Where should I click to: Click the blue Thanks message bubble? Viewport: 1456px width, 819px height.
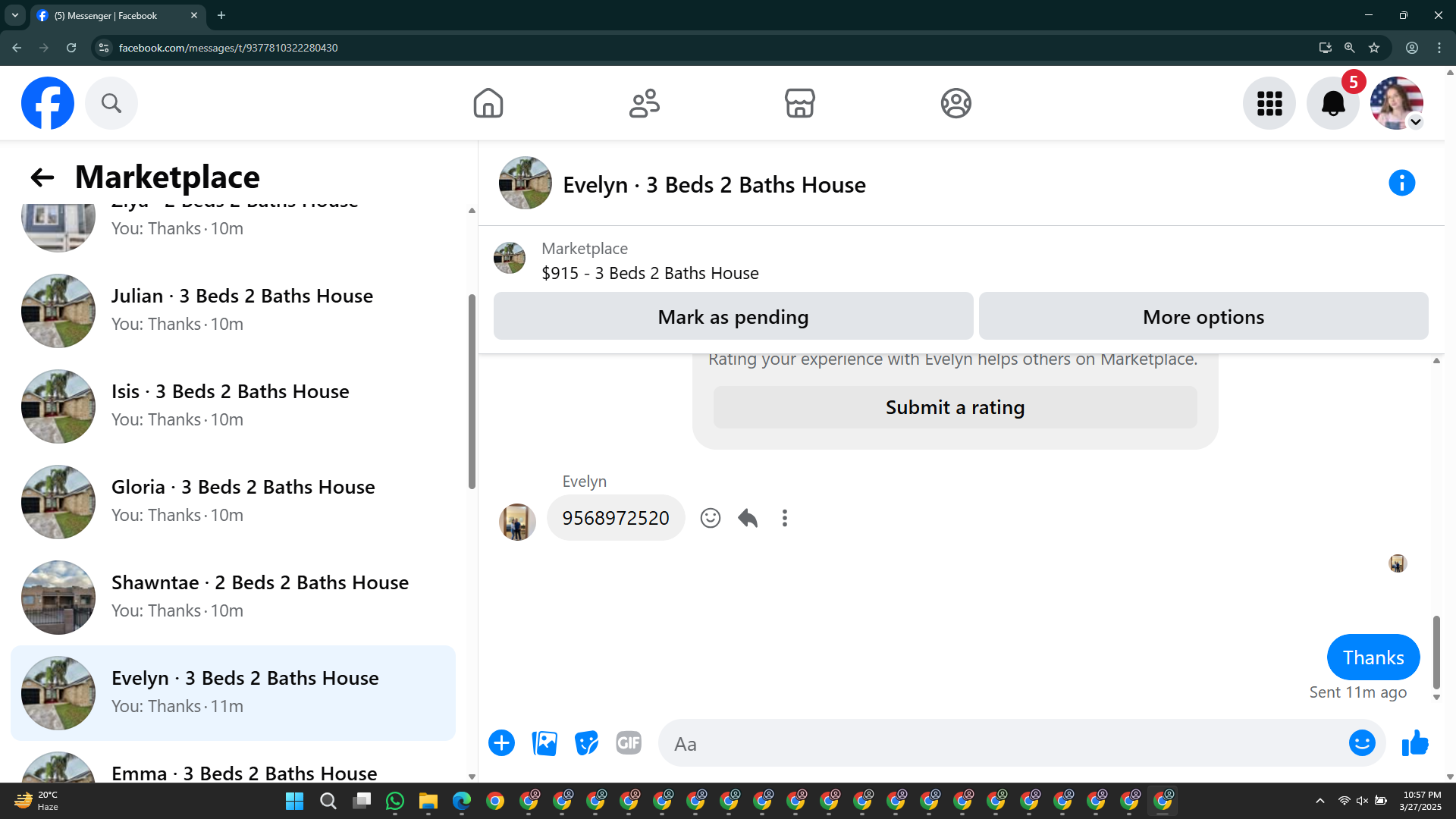click(1373, 657)
